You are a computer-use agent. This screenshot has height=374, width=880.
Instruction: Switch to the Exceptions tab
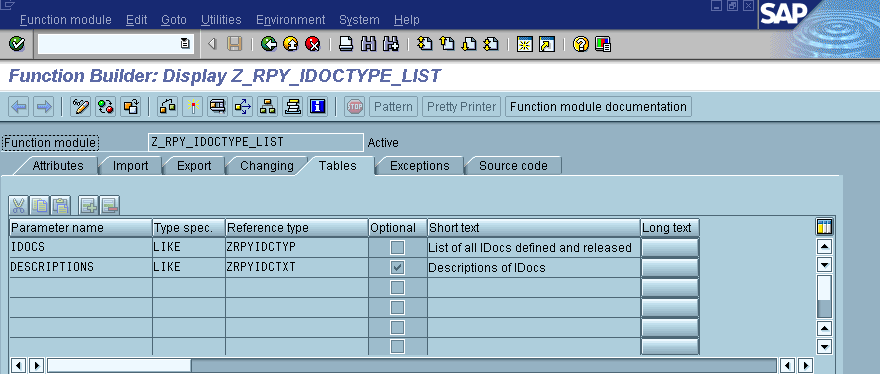420,166
